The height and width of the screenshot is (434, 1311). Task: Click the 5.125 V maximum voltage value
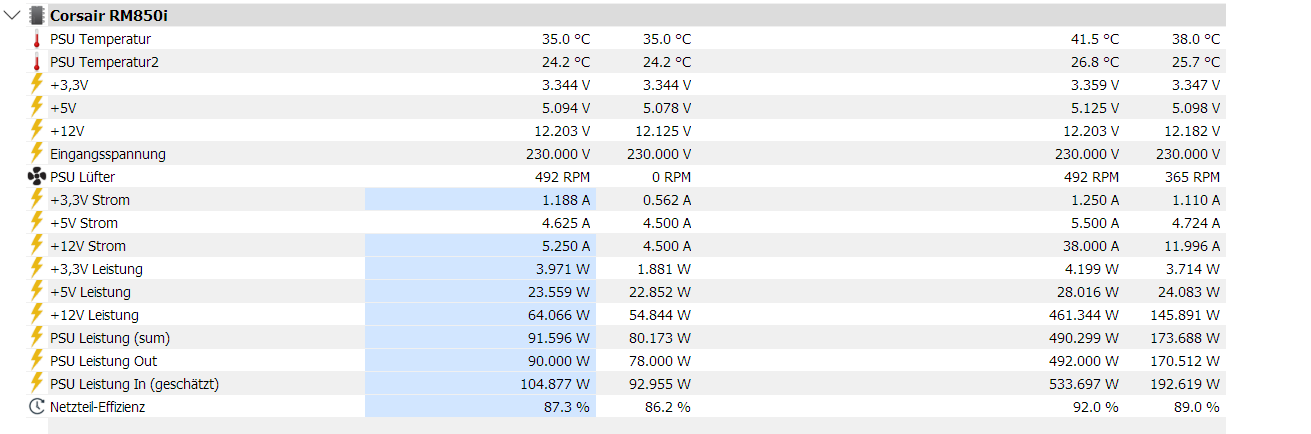[1095, 108]
